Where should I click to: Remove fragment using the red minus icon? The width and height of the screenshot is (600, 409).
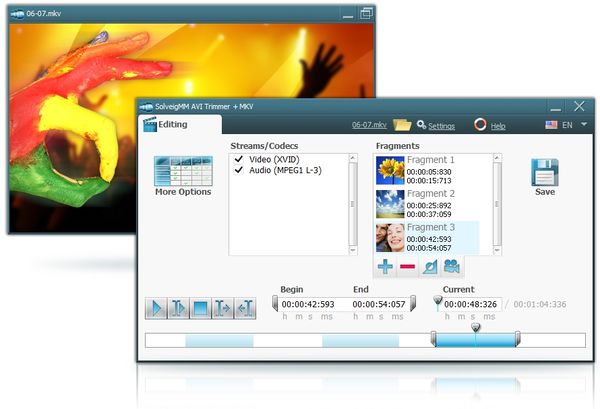tap(407, 266)
